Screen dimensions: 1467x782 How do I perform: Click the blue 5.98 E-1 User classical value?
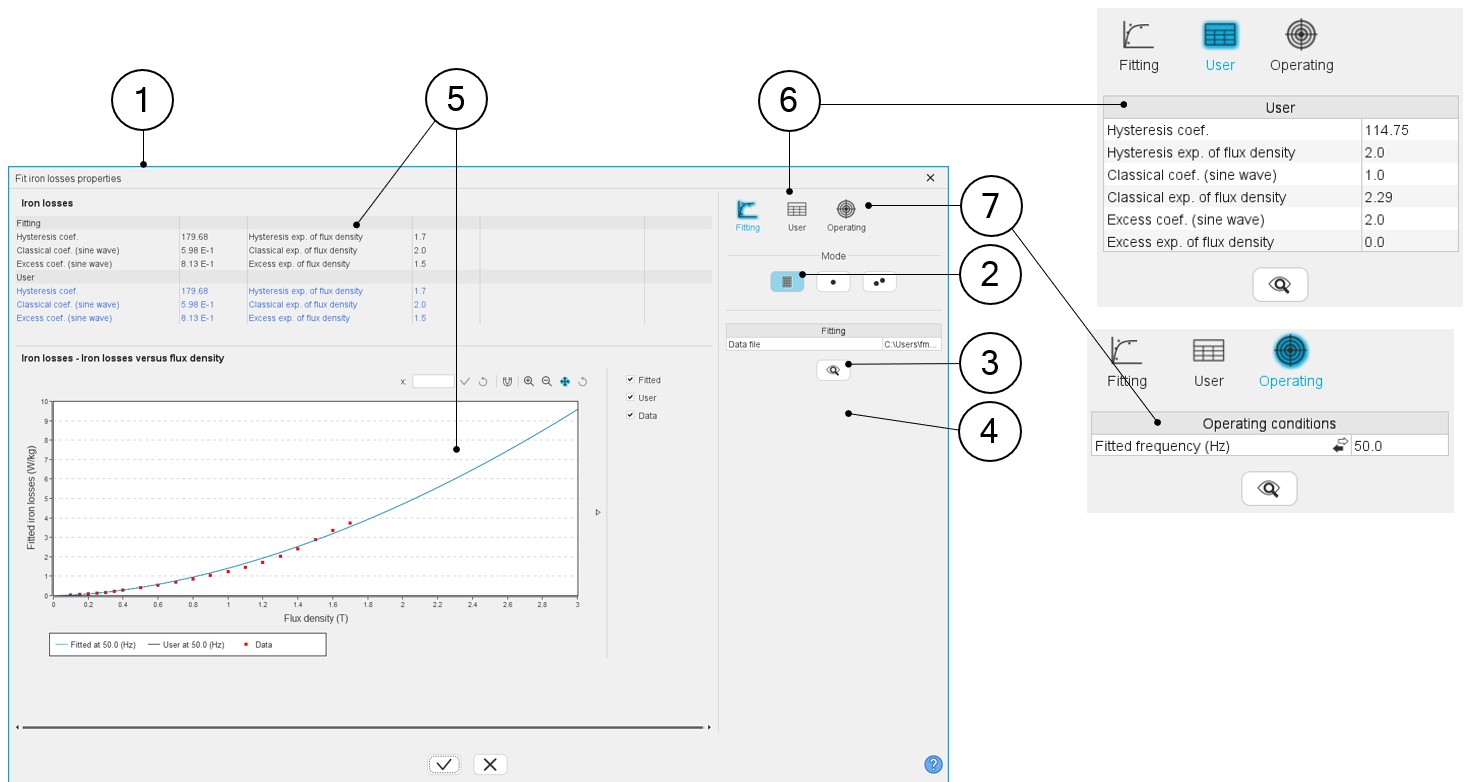tap(197, 304)
